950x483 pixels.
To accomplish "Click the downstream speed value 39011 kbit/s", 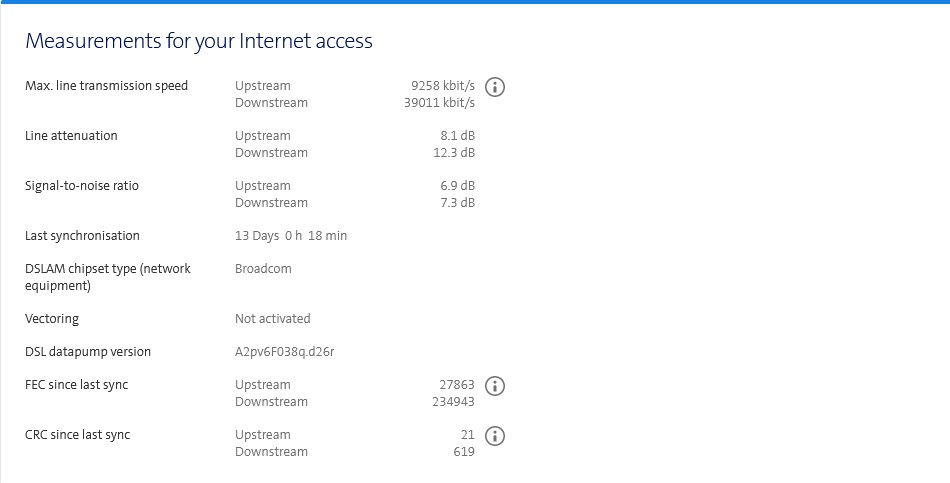I will (x=432, y=103).
